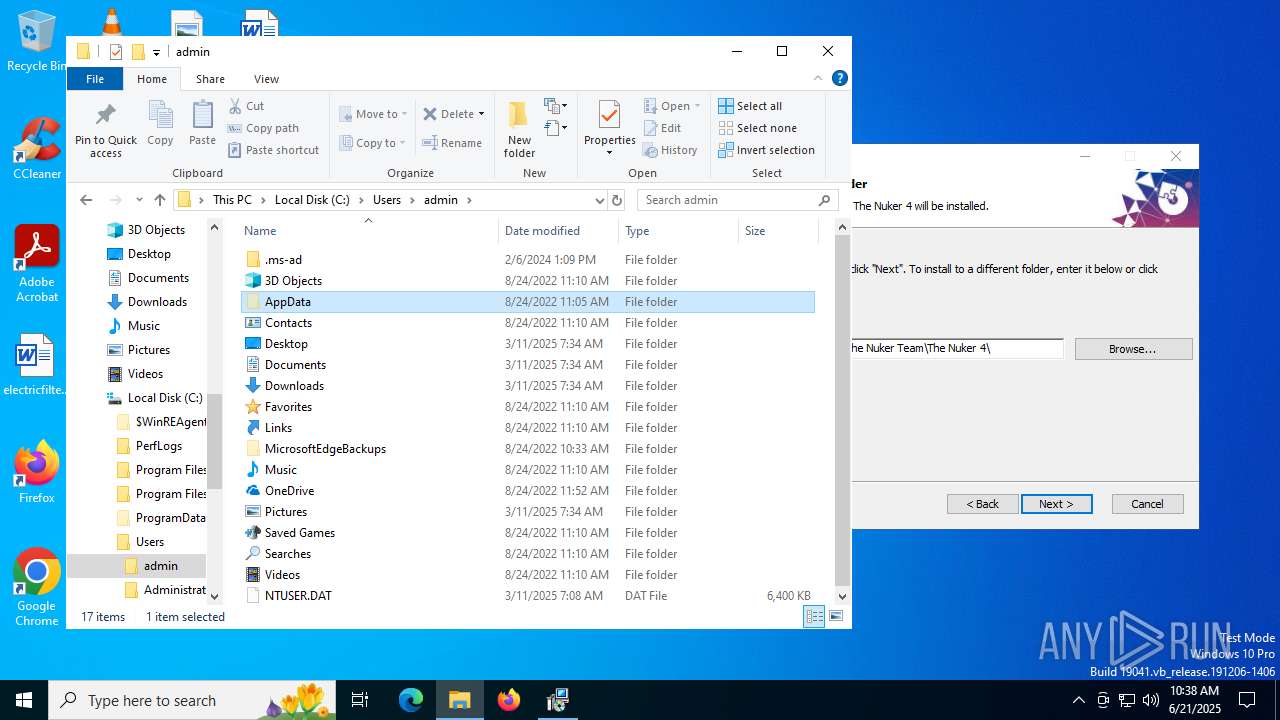Select the Searches folder
Viewport: 1280px width, 720px height.
(x=528, y=554)
